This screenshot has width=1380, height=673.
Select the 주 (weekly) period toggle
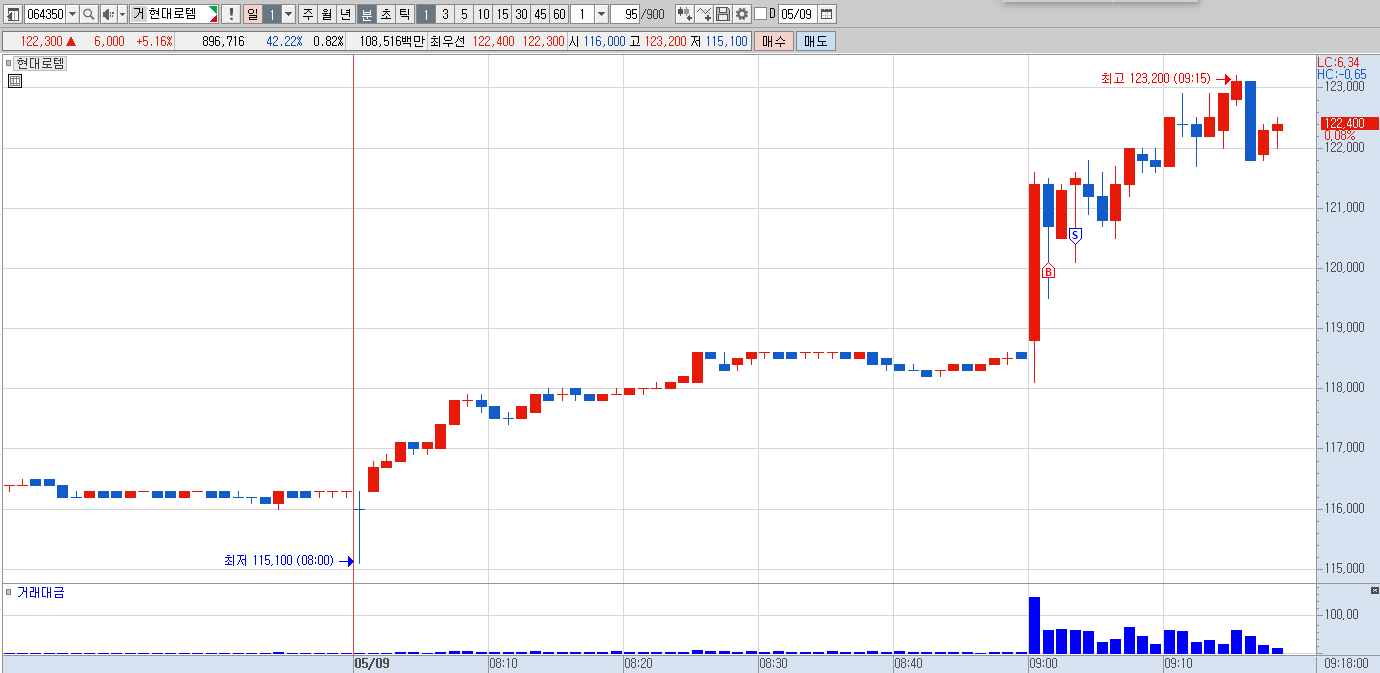pos(307,14)
